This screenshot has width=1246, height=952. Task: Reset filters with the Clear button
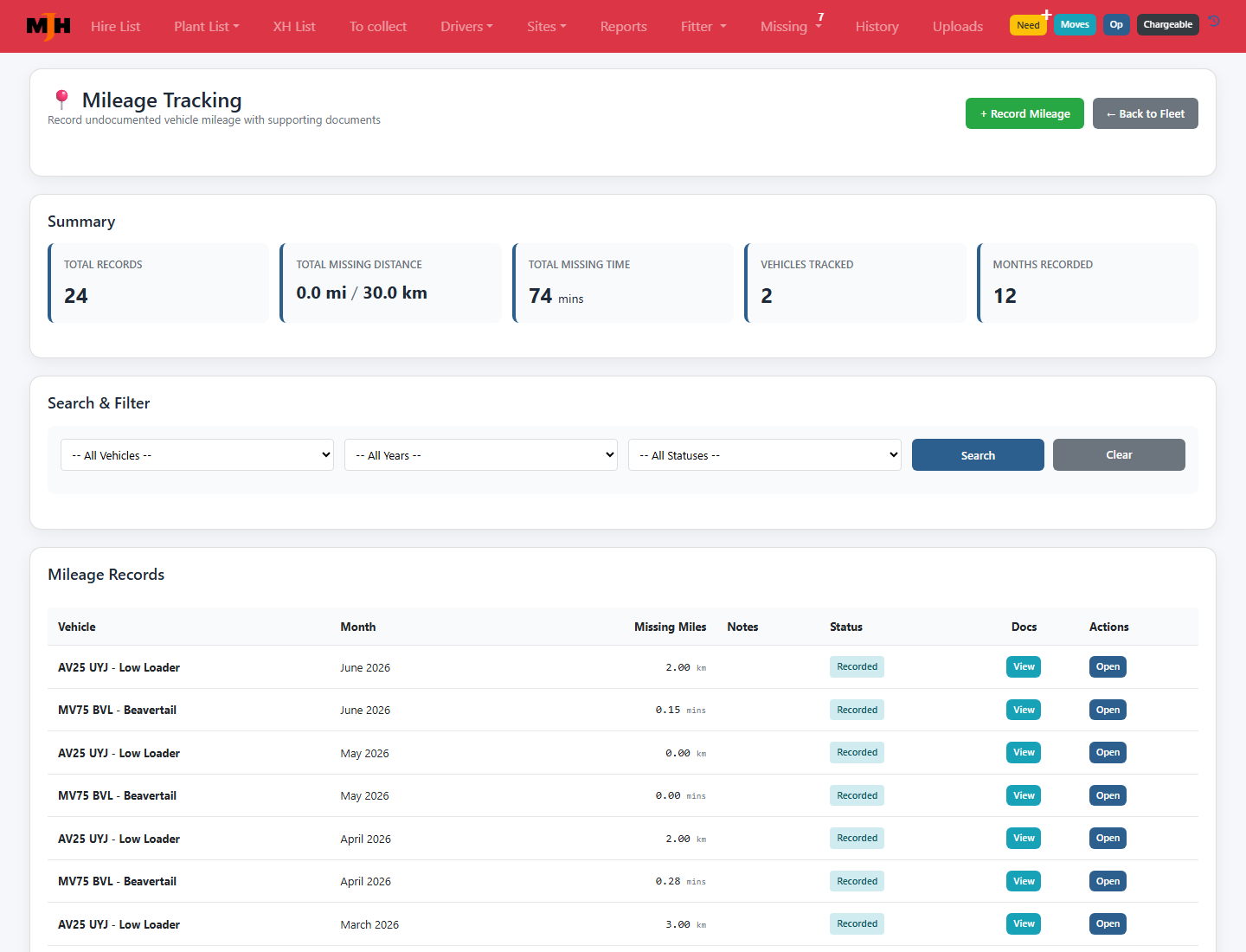coord(1119,455)
